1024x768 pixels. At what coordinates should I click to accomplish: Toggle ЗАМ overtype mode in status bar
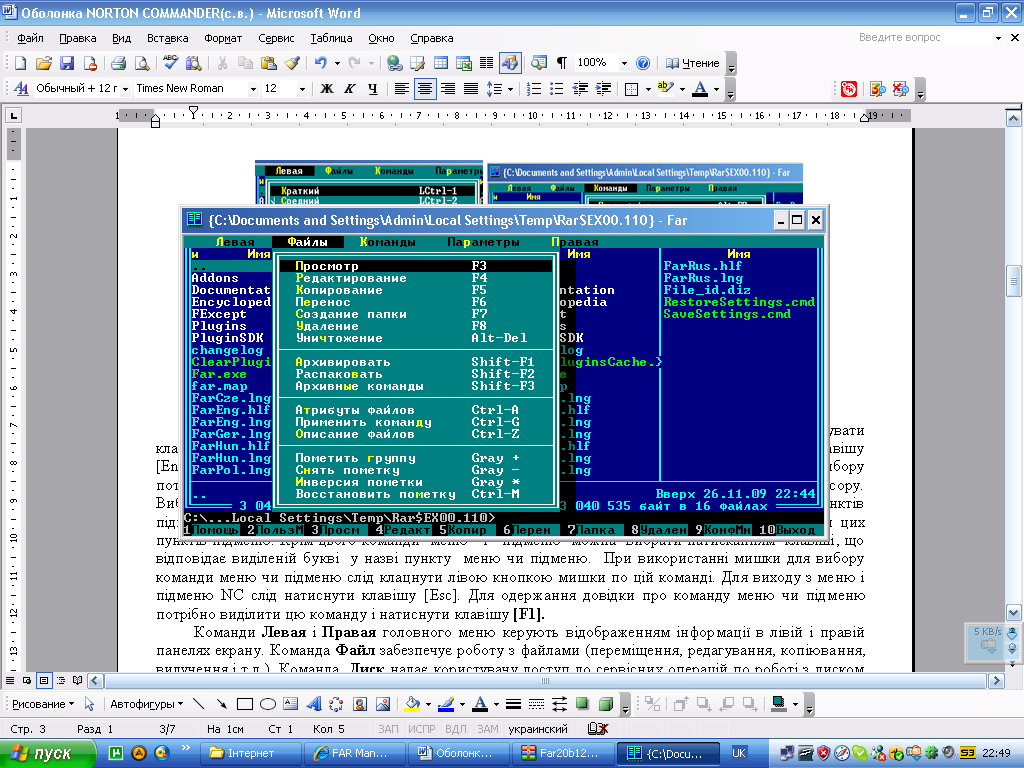[488, 729]
